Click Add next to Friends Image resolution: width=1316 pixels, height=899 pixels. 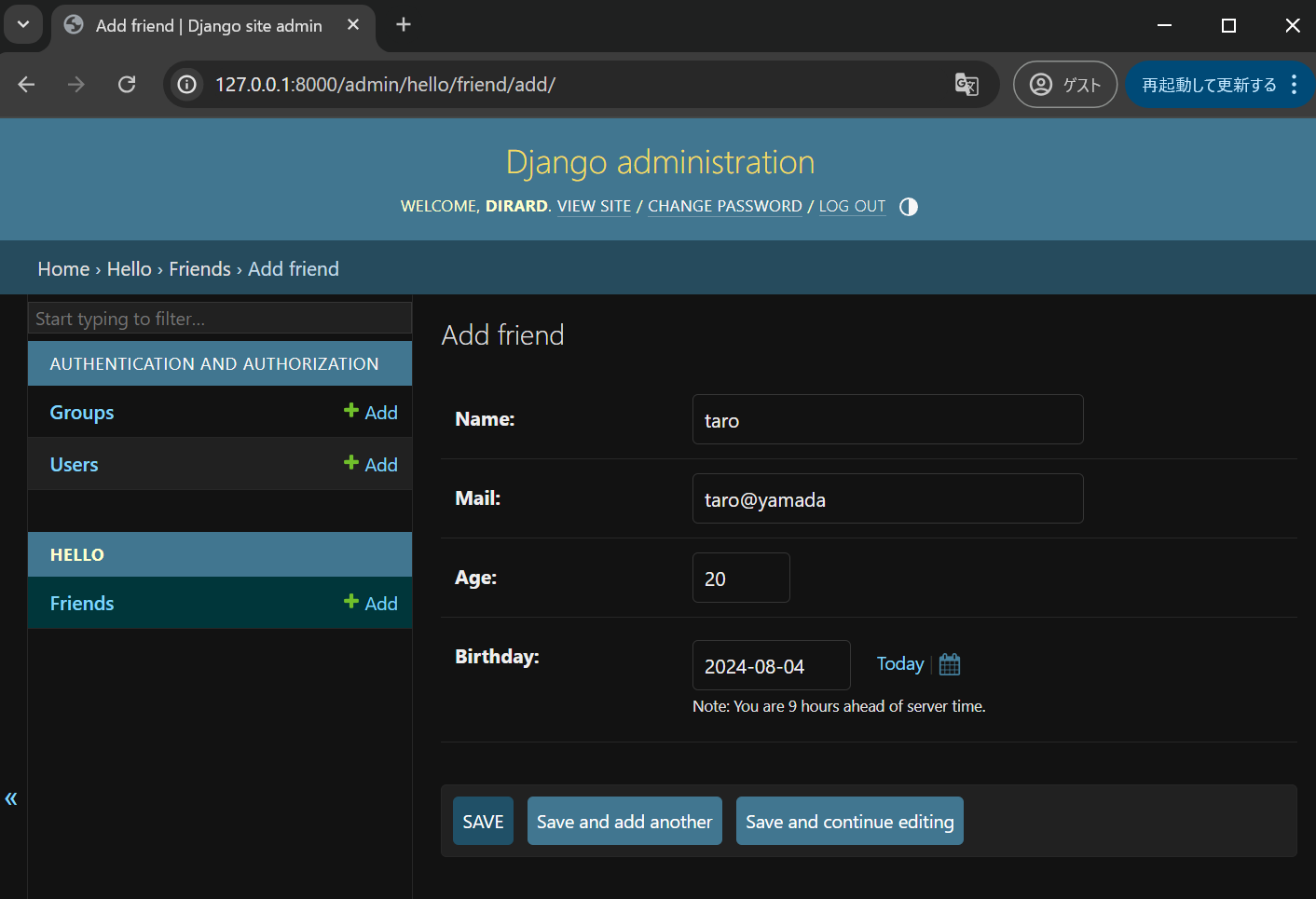pos(371,604)
